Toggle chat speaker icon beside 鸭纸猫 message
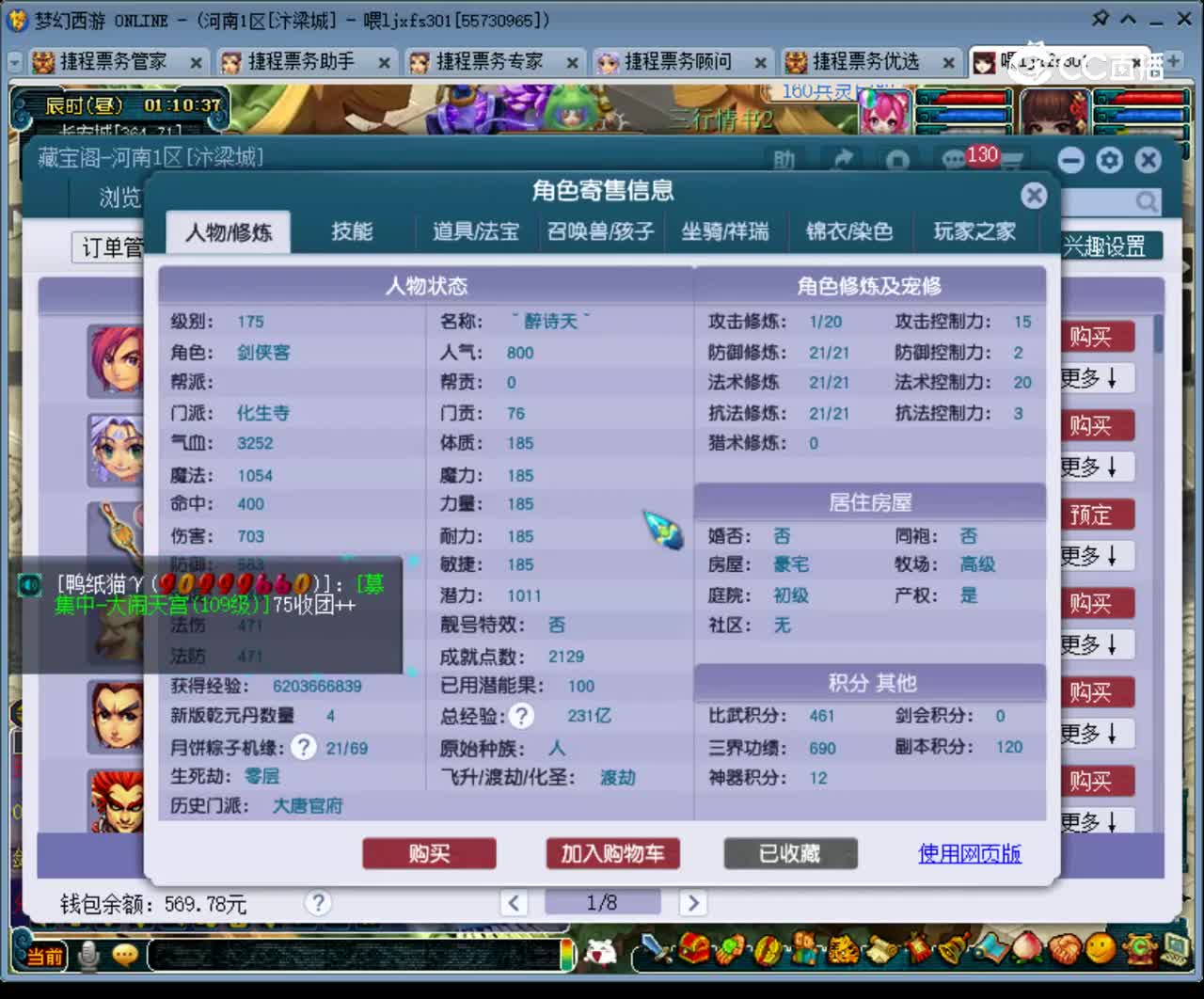This screenshot has height=999, width=1204. (x=30, y=584)
